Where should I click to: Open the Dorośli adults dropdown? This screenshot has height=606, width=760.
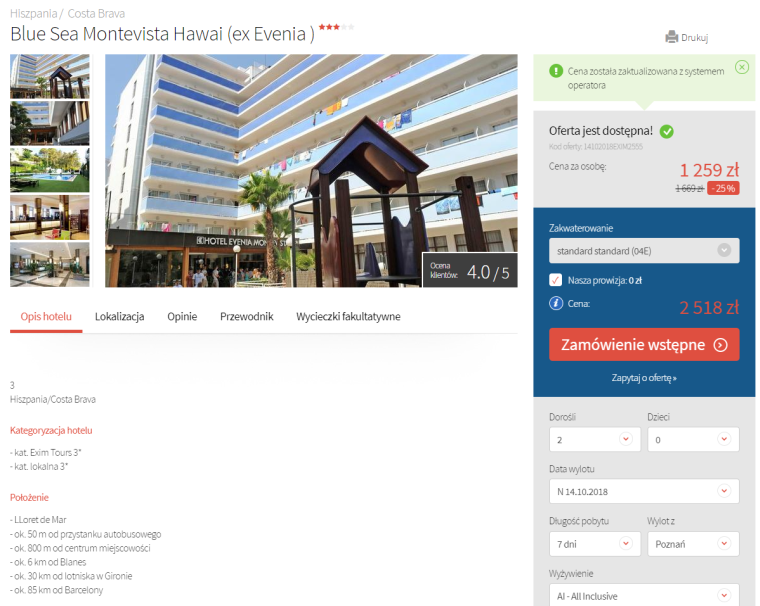coord(595,439)
